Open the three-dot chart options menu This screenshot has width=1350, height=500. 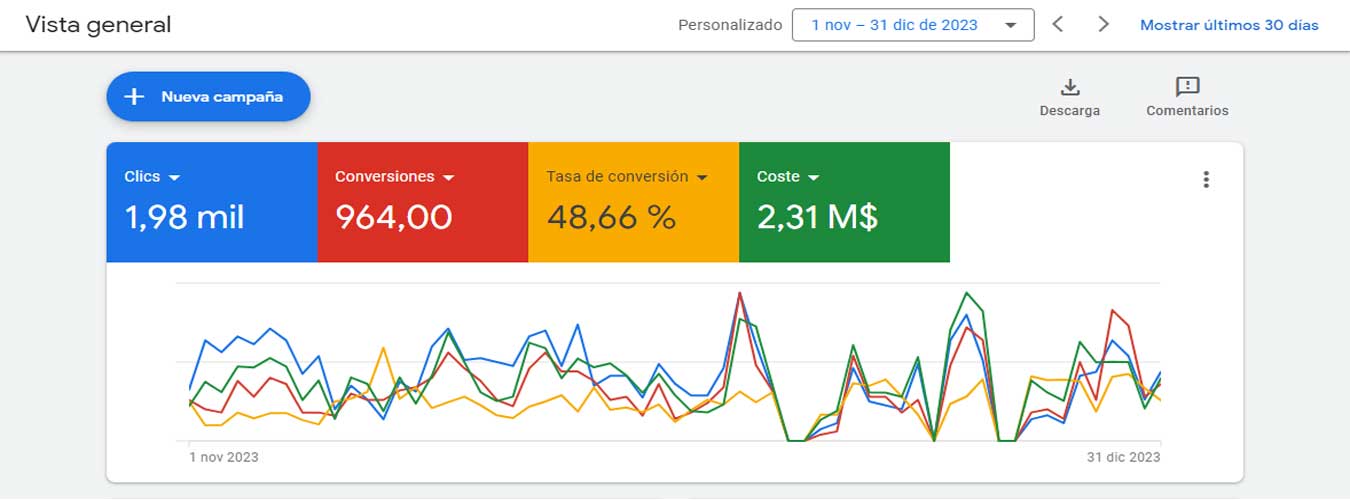1206,179
